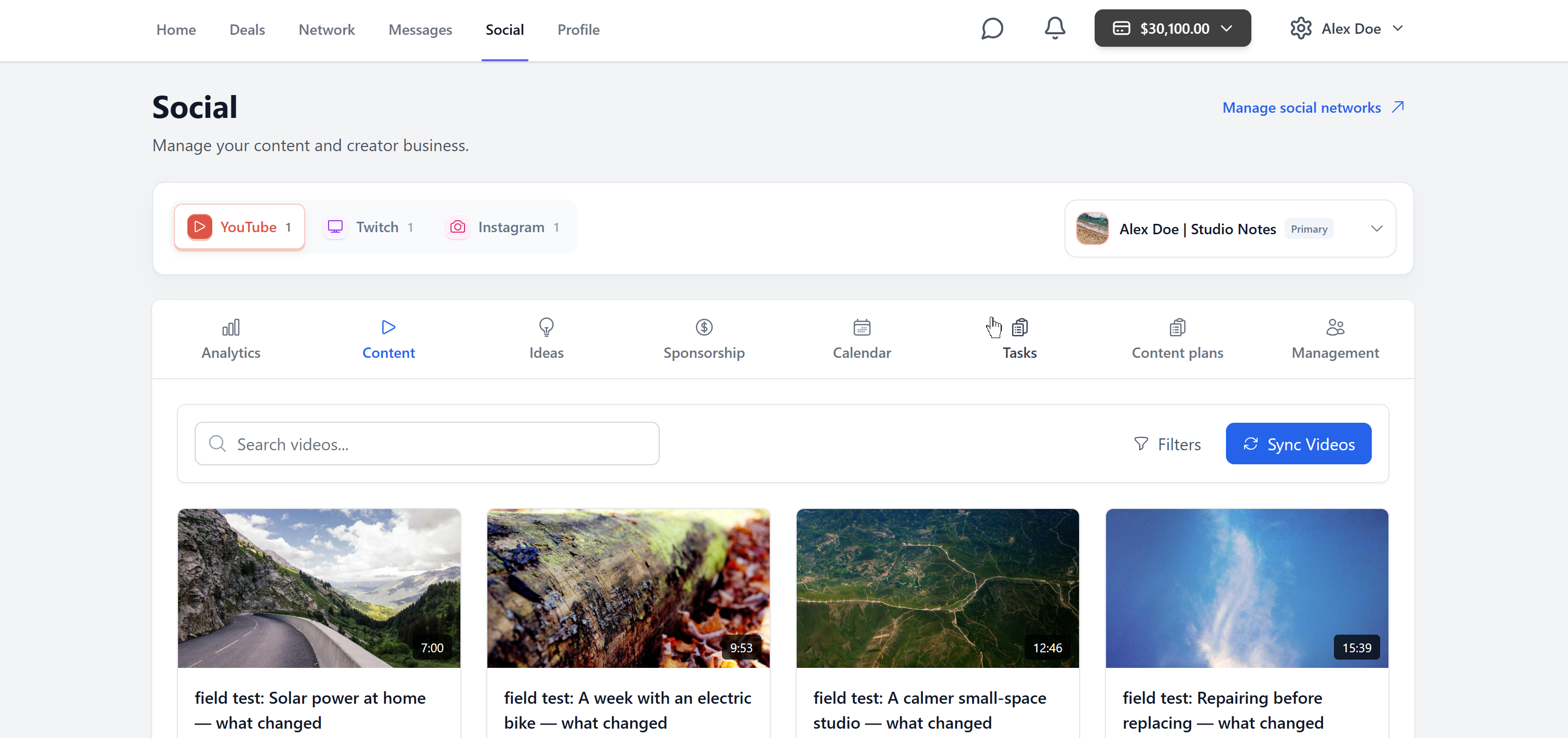This screenshot has height=738, width=1568.
Task: Open the Deals nav item
Action: (x=247, y=29)
